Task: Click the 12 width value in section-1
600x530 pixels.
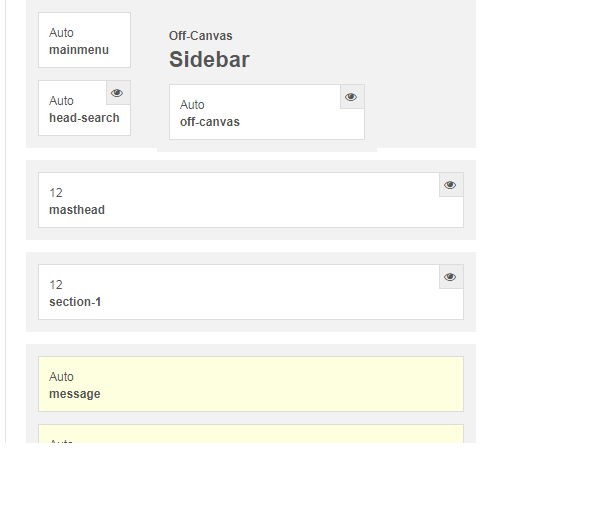Action: [x=56, y=285]
